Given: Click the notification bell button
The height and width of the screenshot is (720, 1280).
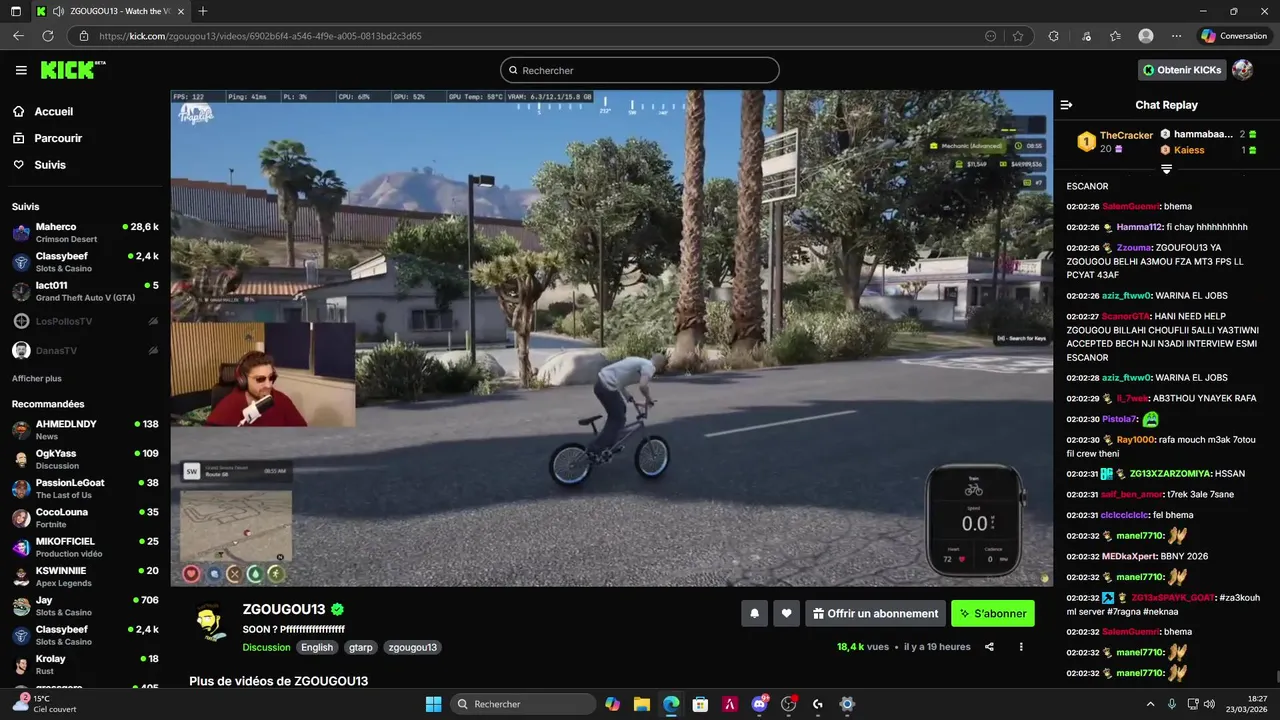Looking at the screenshot, I should (755, 613).
